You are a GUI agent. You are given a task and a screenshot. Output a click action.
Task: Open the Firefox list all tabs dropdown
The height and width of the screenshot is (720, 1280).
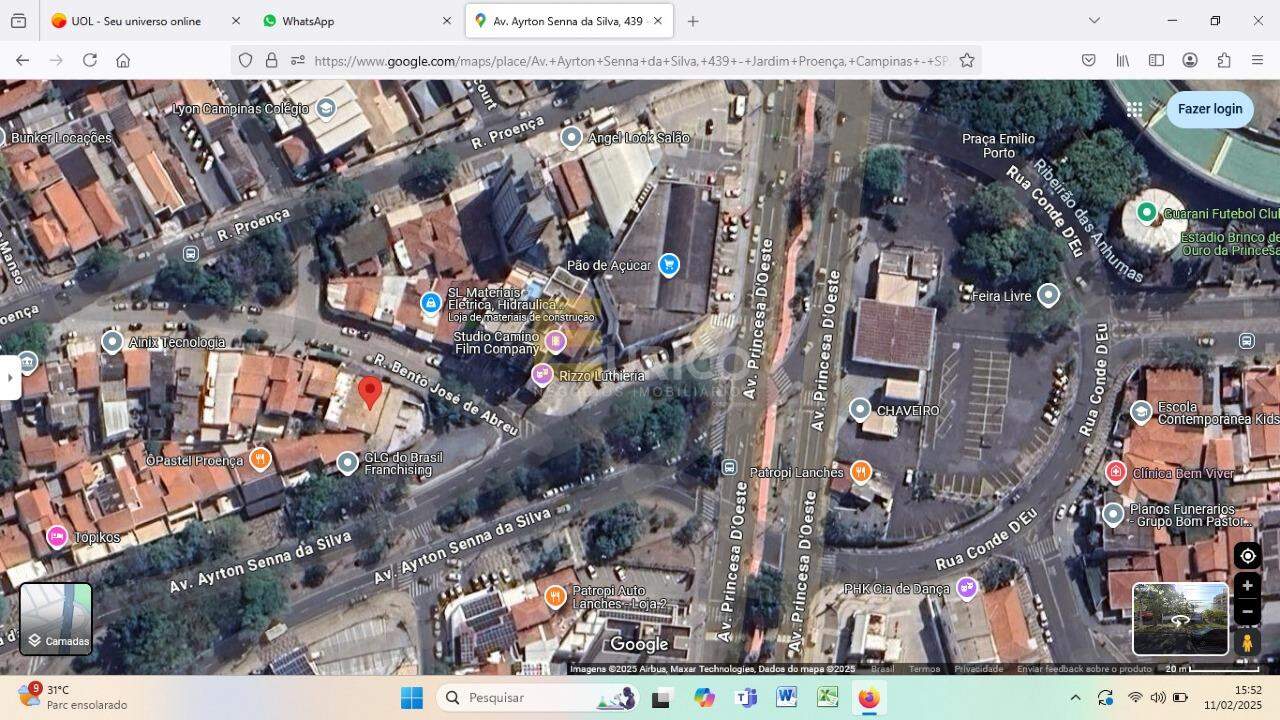[x=1094, y=21]
